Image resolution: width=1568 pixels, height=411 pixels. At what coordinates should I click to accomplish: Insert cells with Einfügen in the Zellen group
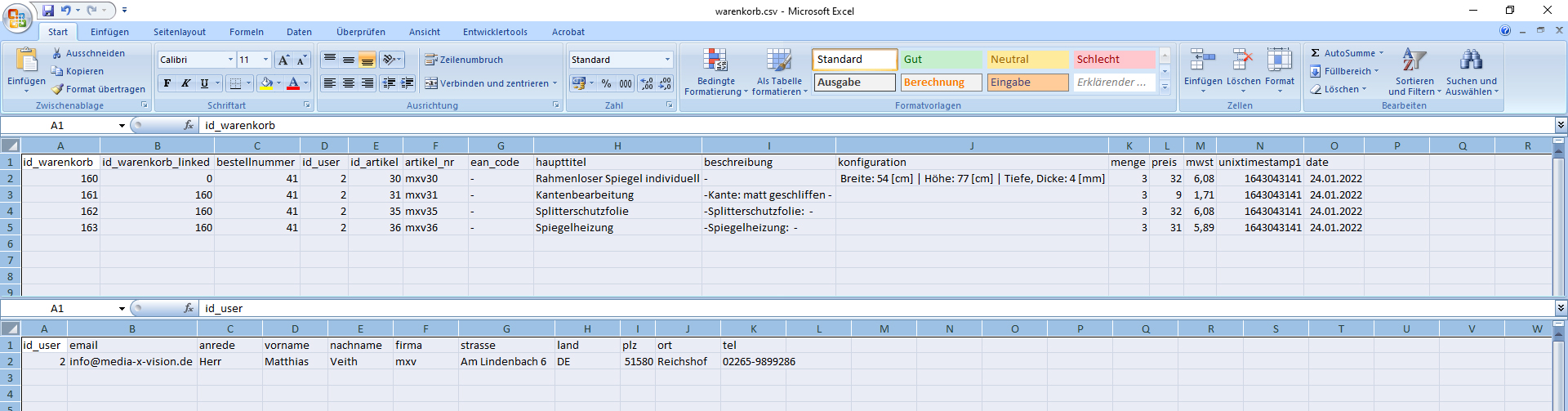(x=1203, y=70)
